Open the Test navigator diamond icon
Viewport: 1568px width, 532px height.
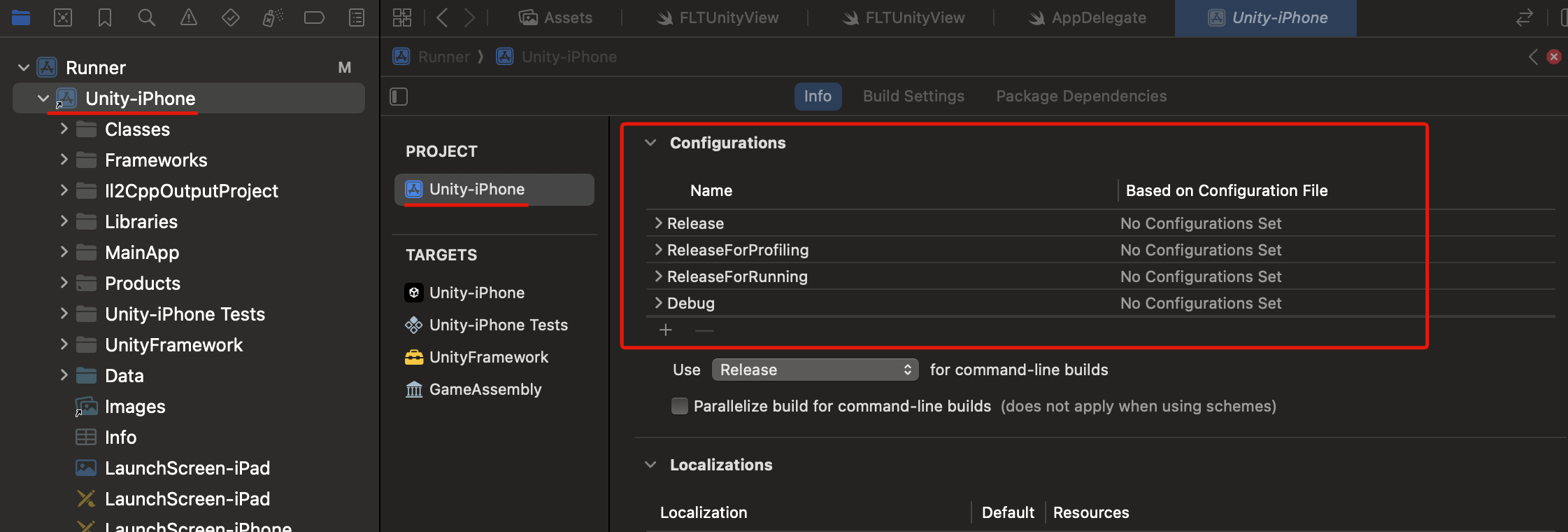point(231,17)
